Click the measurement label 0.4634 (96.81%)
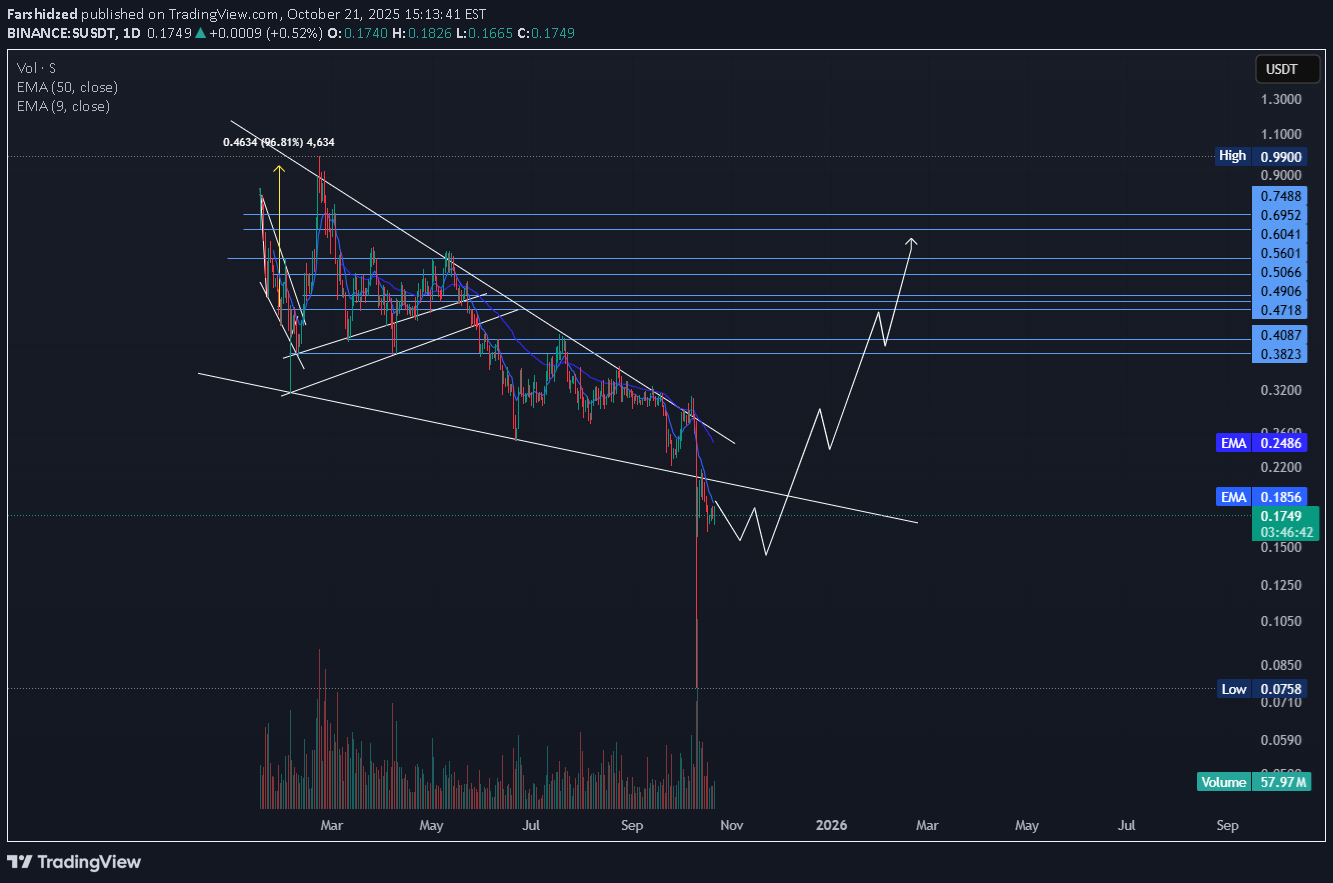The image size is (1333, 883). 278,143
